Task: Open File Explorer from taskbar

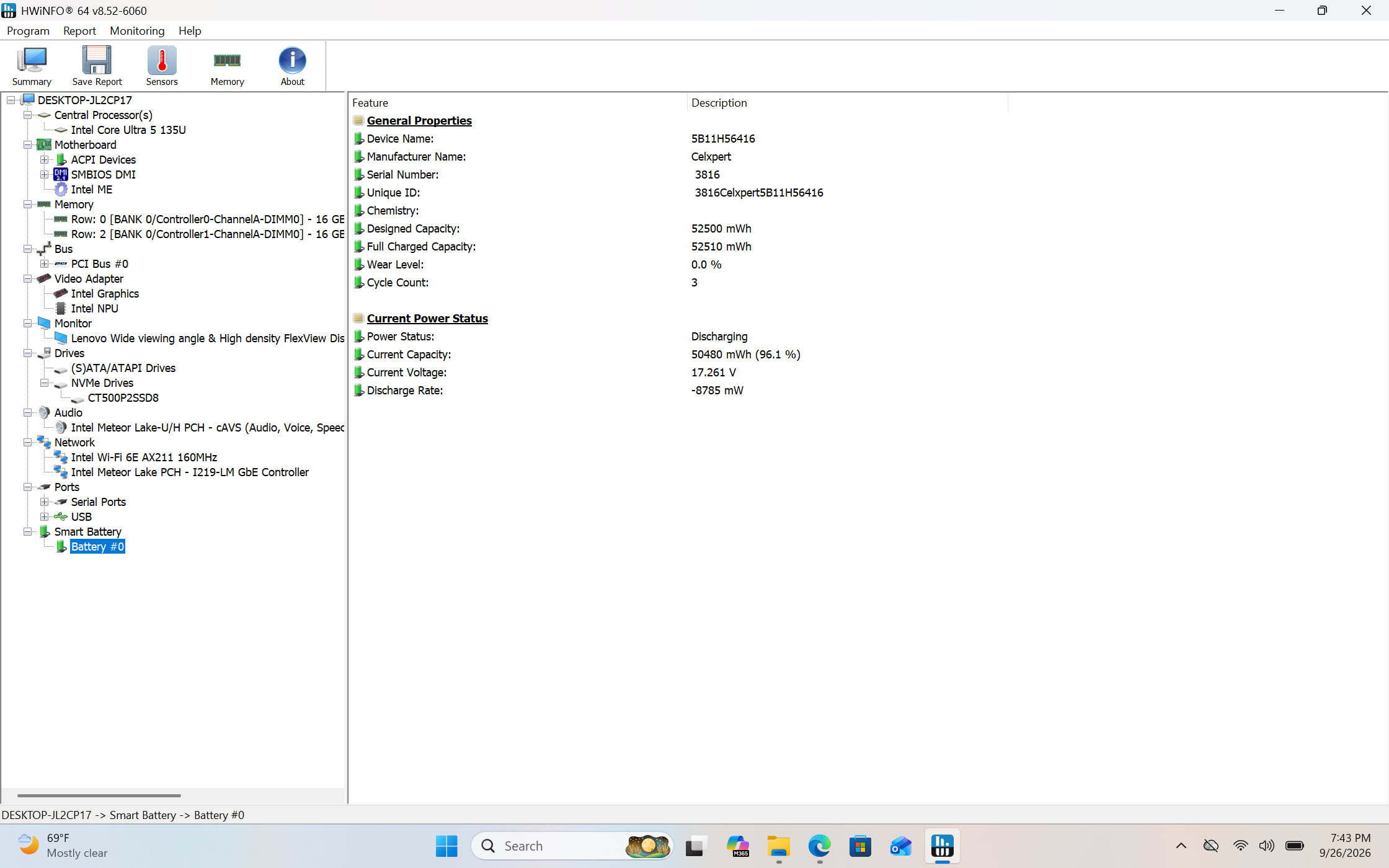Action: [x=778, y=846]
